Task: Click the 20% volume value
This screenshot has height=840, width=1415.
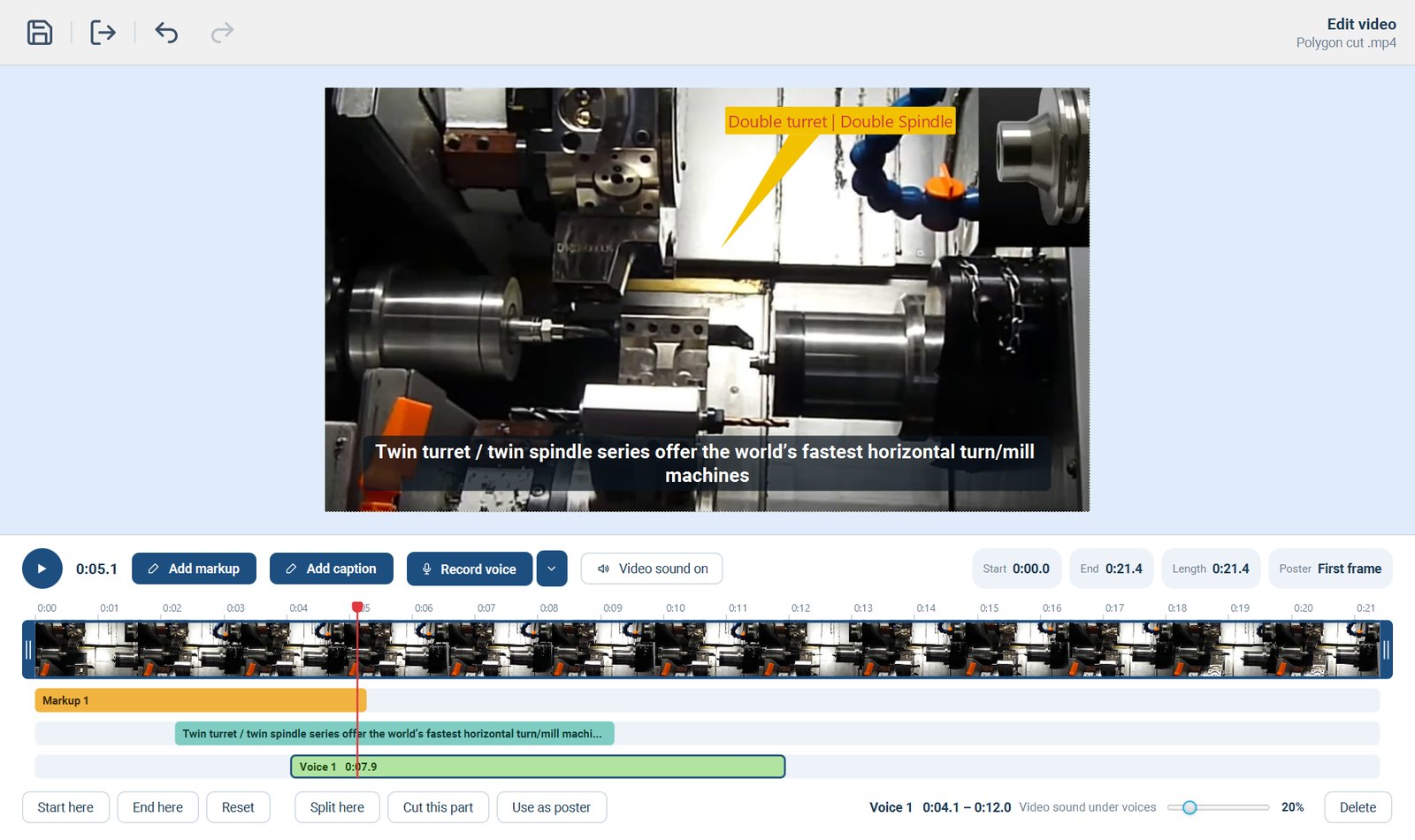Action: point(1292,807)
